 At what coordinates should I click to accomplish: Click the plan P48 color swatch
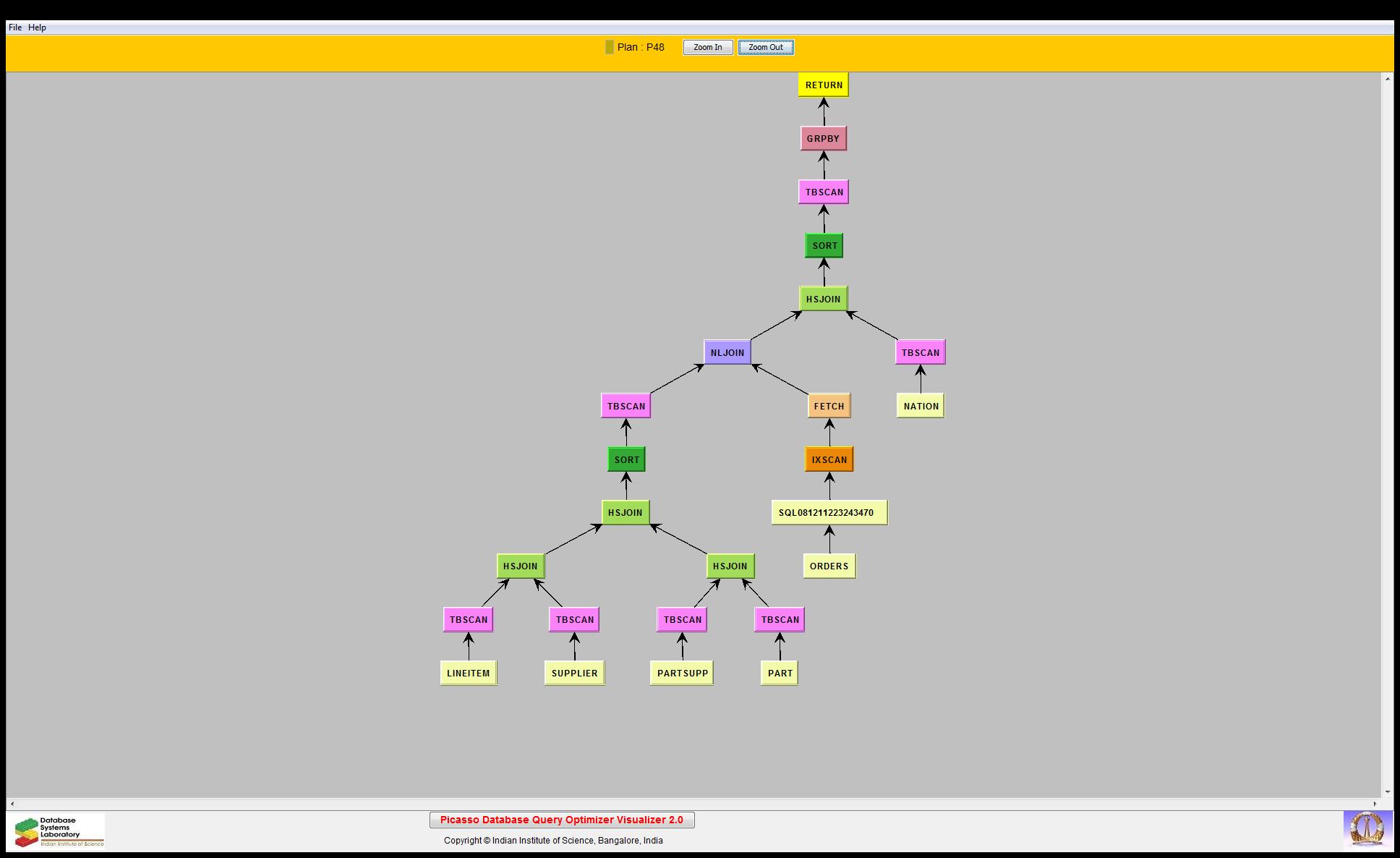click(x=609, y=47)
